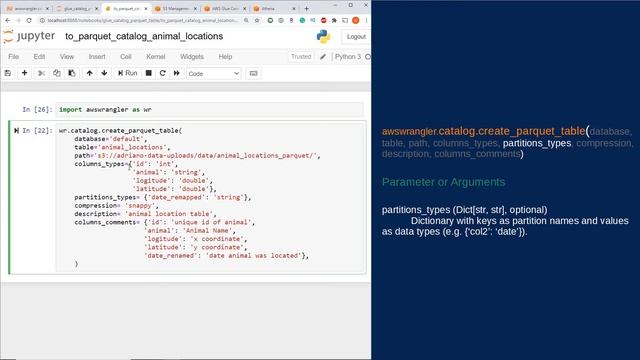Image resolution: width=640 pixels, height=360 pixels.
Task: Move selected cell down
Action: point(104,73)
